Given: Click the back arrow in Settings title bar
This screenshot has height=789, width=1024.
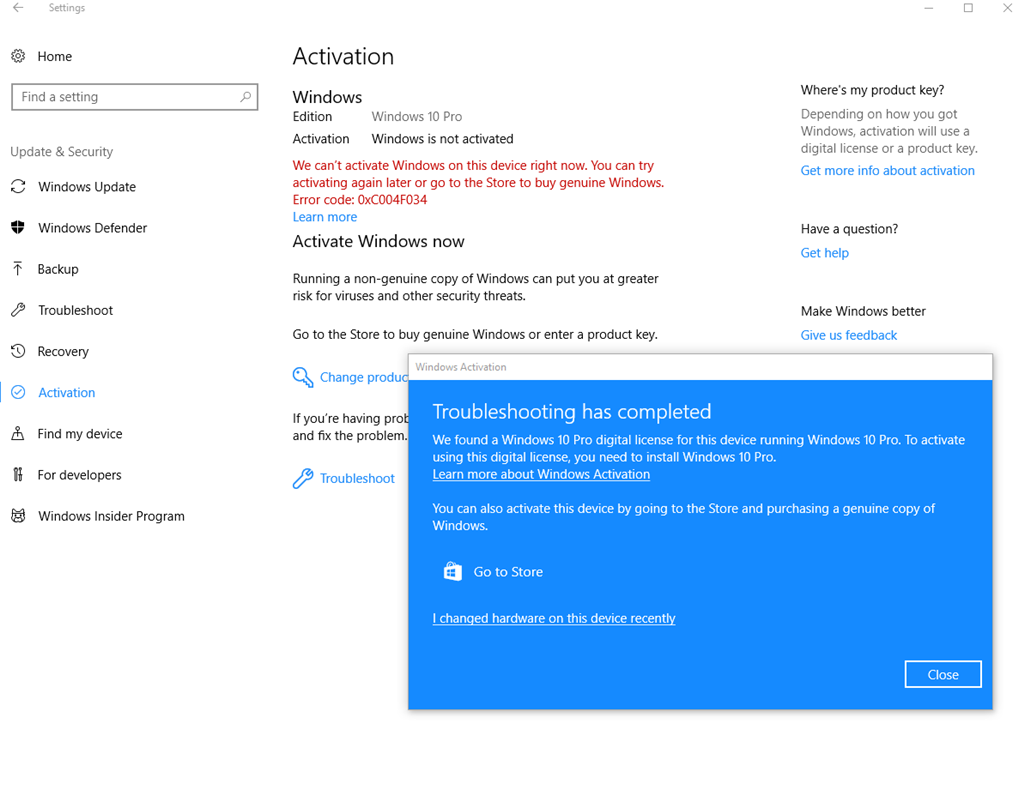Looking at the screenshot, I should 18,8.
